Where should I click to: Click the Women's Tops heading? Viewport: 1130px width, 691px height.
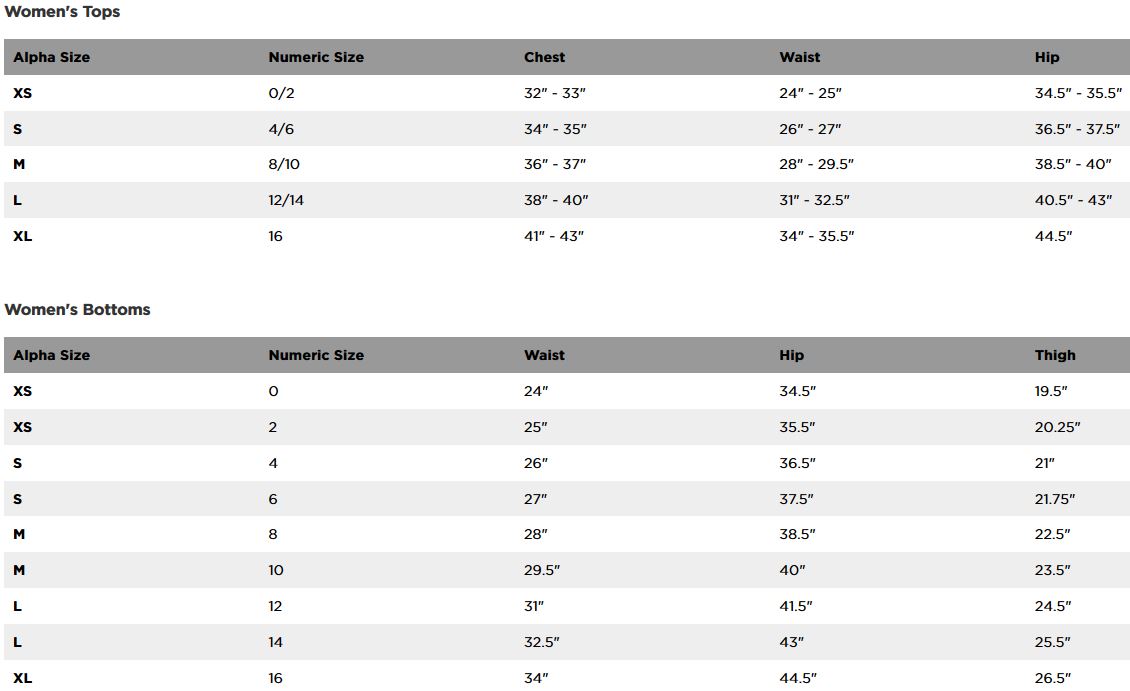tap(62, 12)
